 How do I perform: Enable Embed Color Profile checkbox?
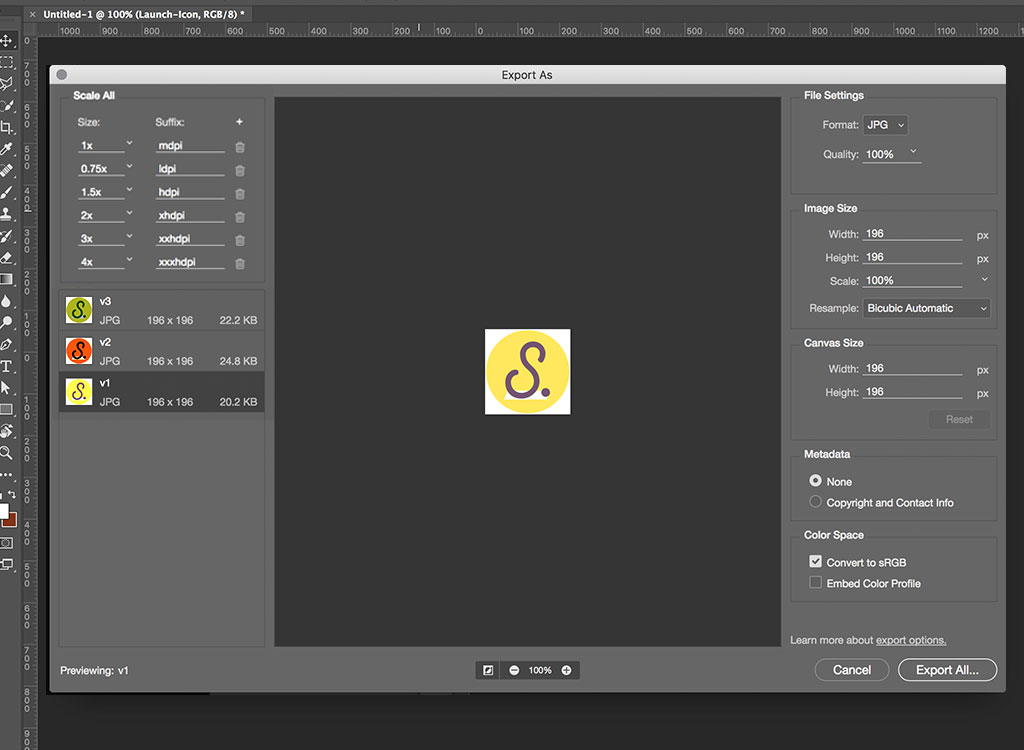point(816,583)
